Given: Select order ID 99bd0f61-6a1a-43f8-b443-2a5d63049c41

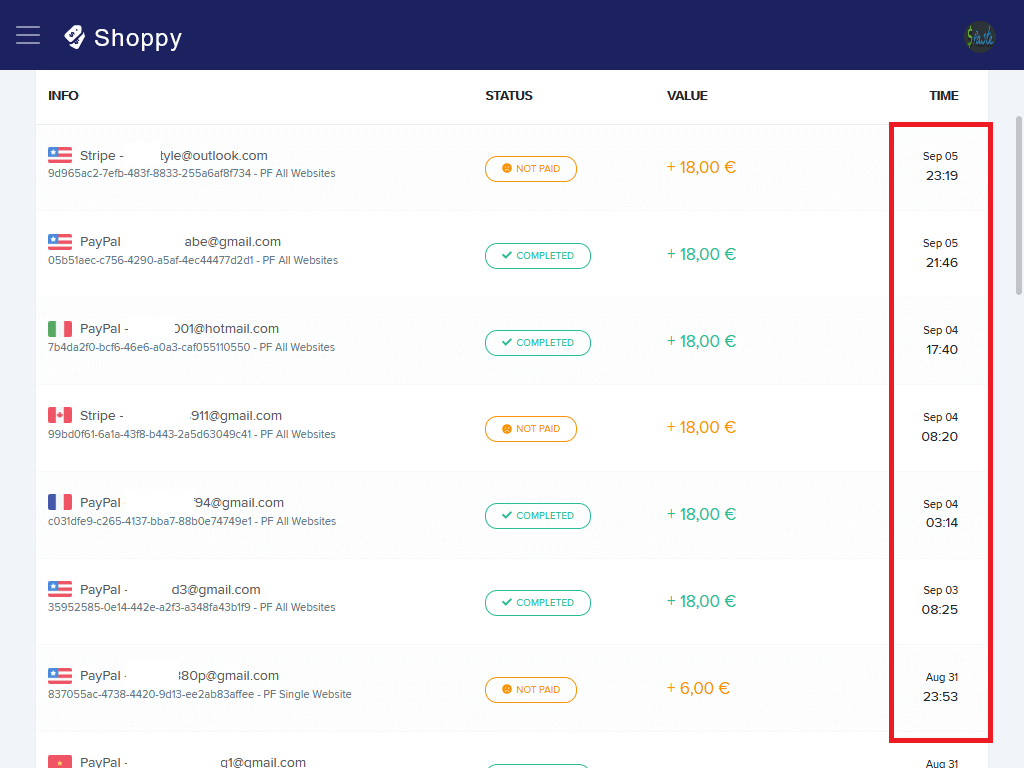Looking at the screenshot, I should [x=150, y=434].
